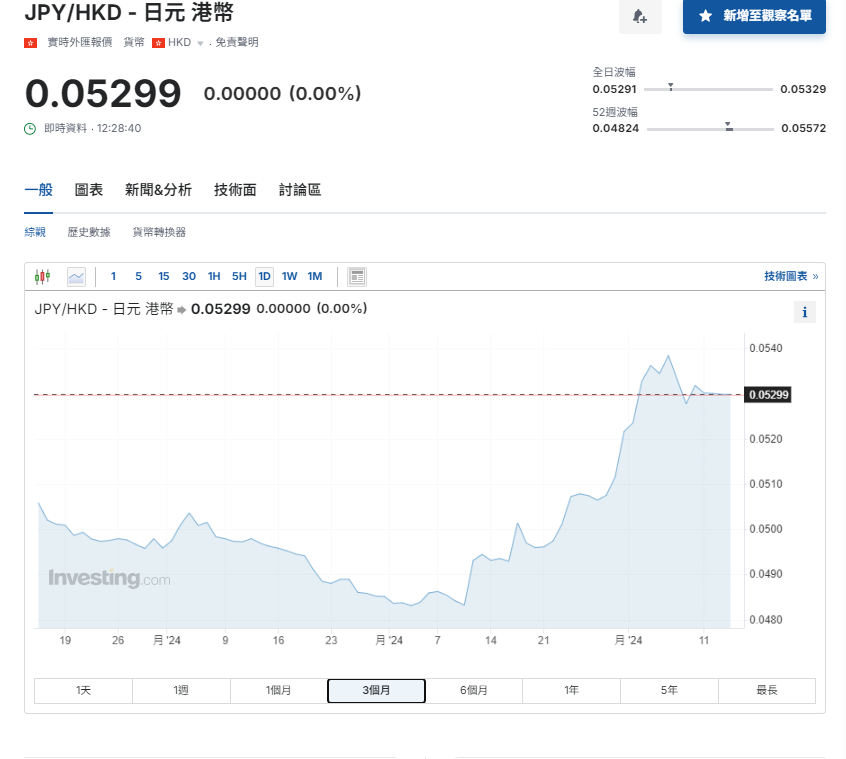This screenshot has width=846, height=759.
Task: Click 新增至觀察名單 button
Action: click(x=754, y=17)
